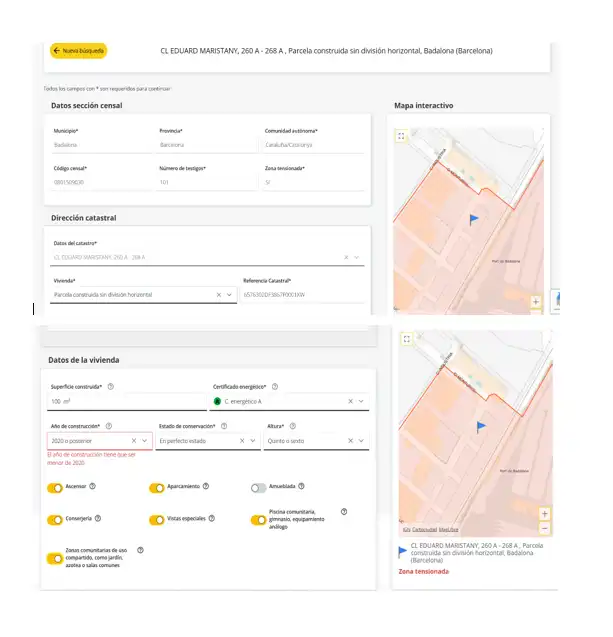613x637 pixels.
Task: Clear the Datos del catastro selection
Action: [x=346, y=257]
